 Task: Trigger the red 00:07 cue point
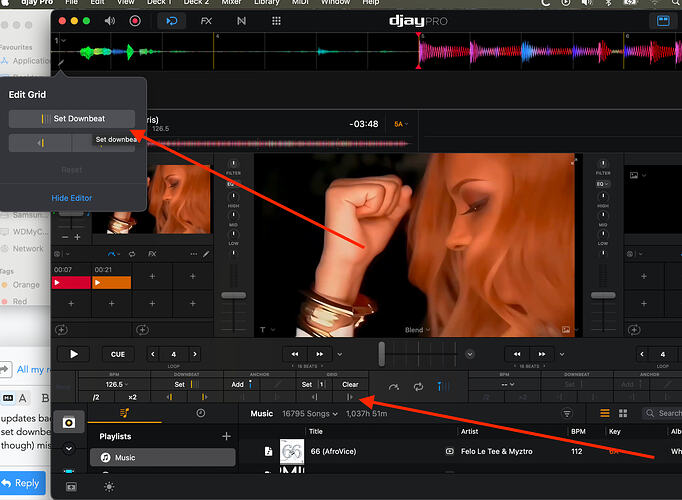point(71,283)
